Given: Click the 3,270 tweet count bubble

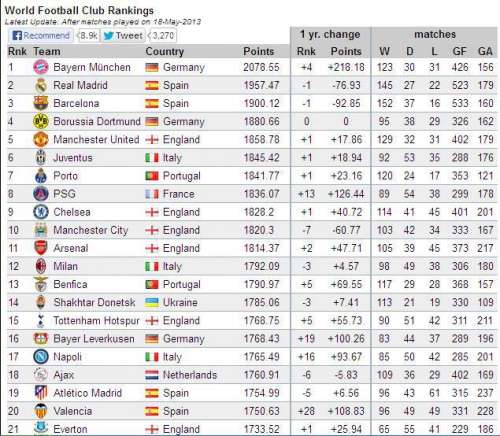Looking at the screenshot, I should click(163, 35).
